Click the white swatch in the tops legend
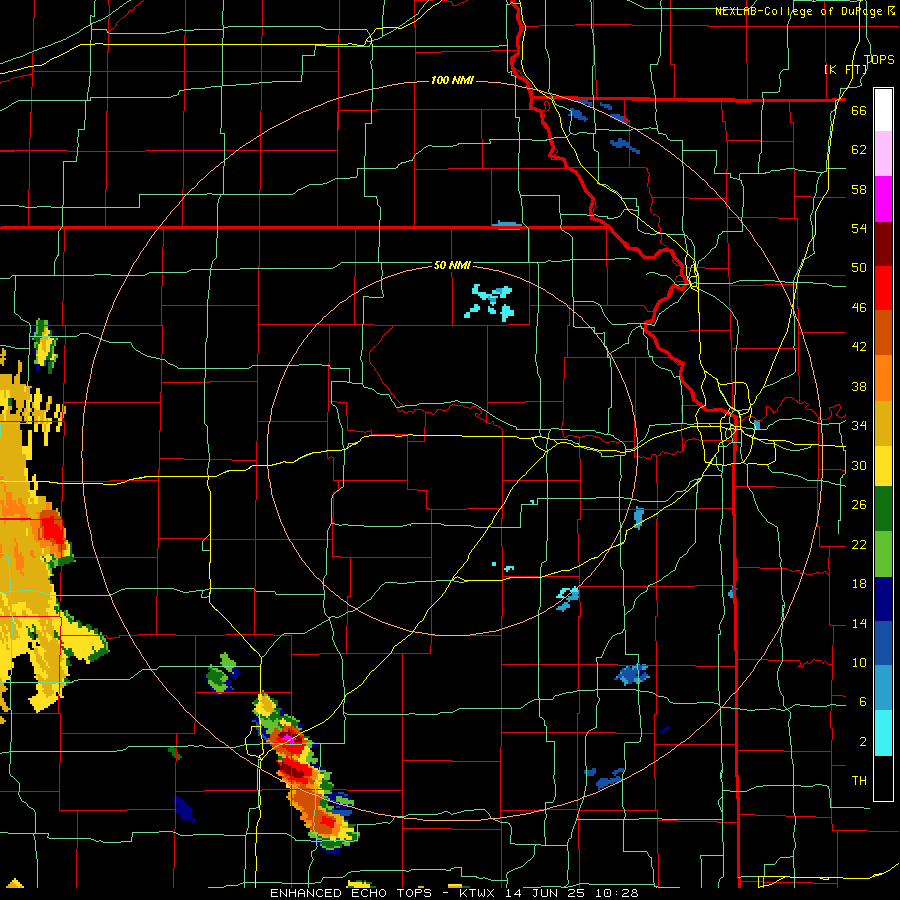 coord(883,110)
